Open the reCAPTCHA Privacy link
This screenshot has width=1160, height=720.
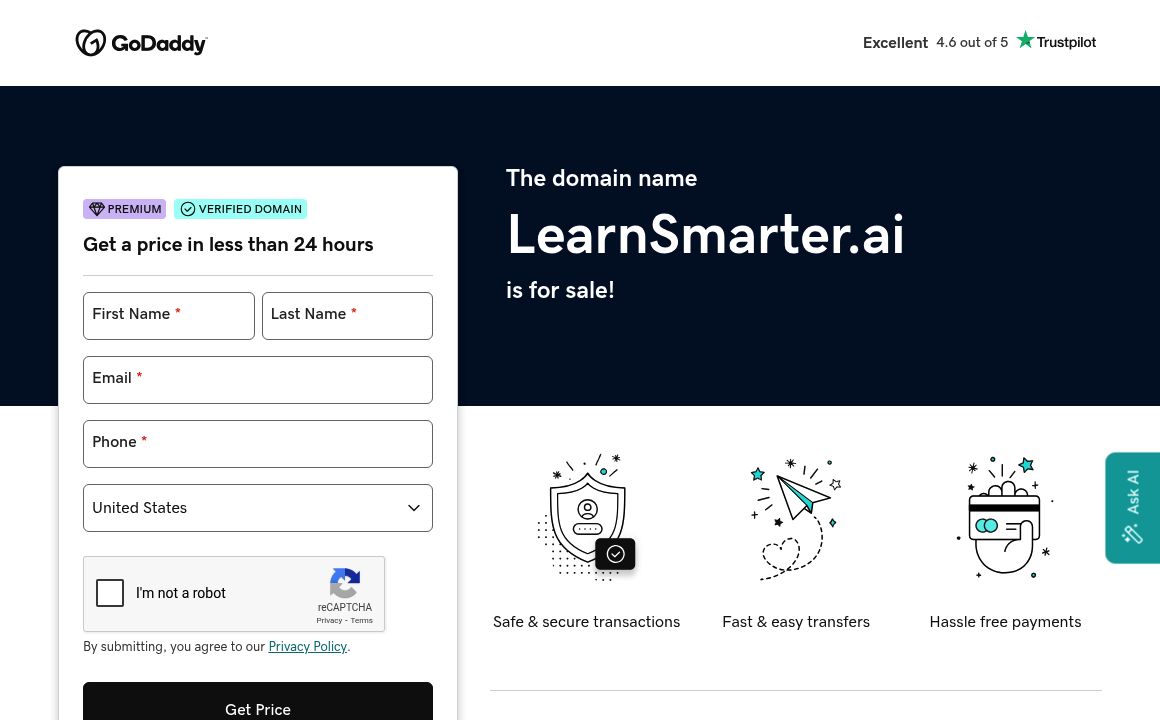(329, 620)
